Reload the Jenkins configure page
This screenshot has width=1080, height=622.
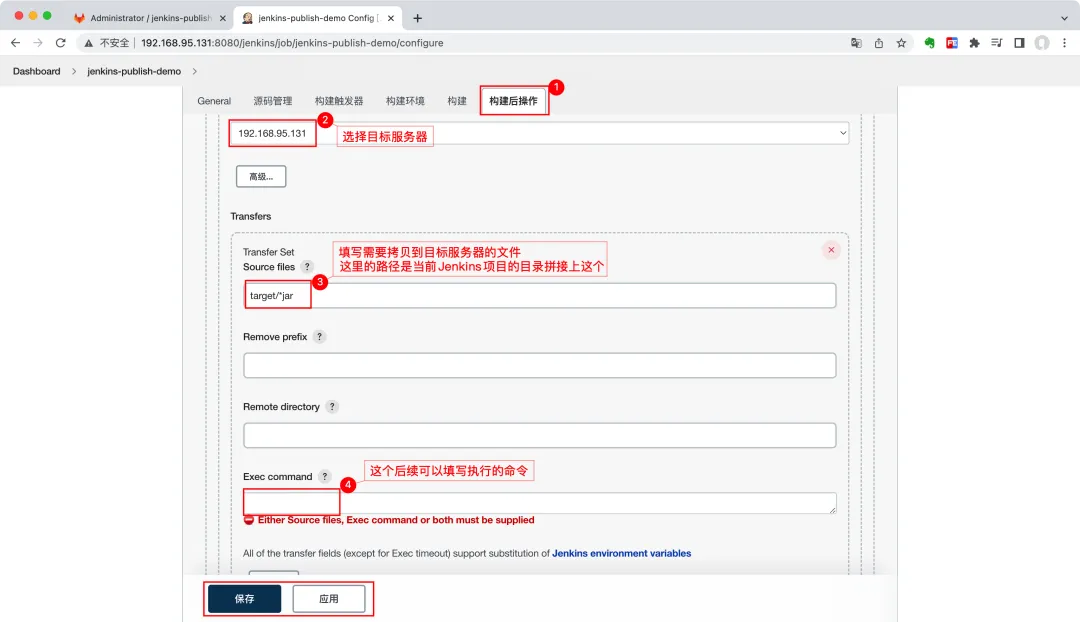pyautogui.click(x=61, y=43)
